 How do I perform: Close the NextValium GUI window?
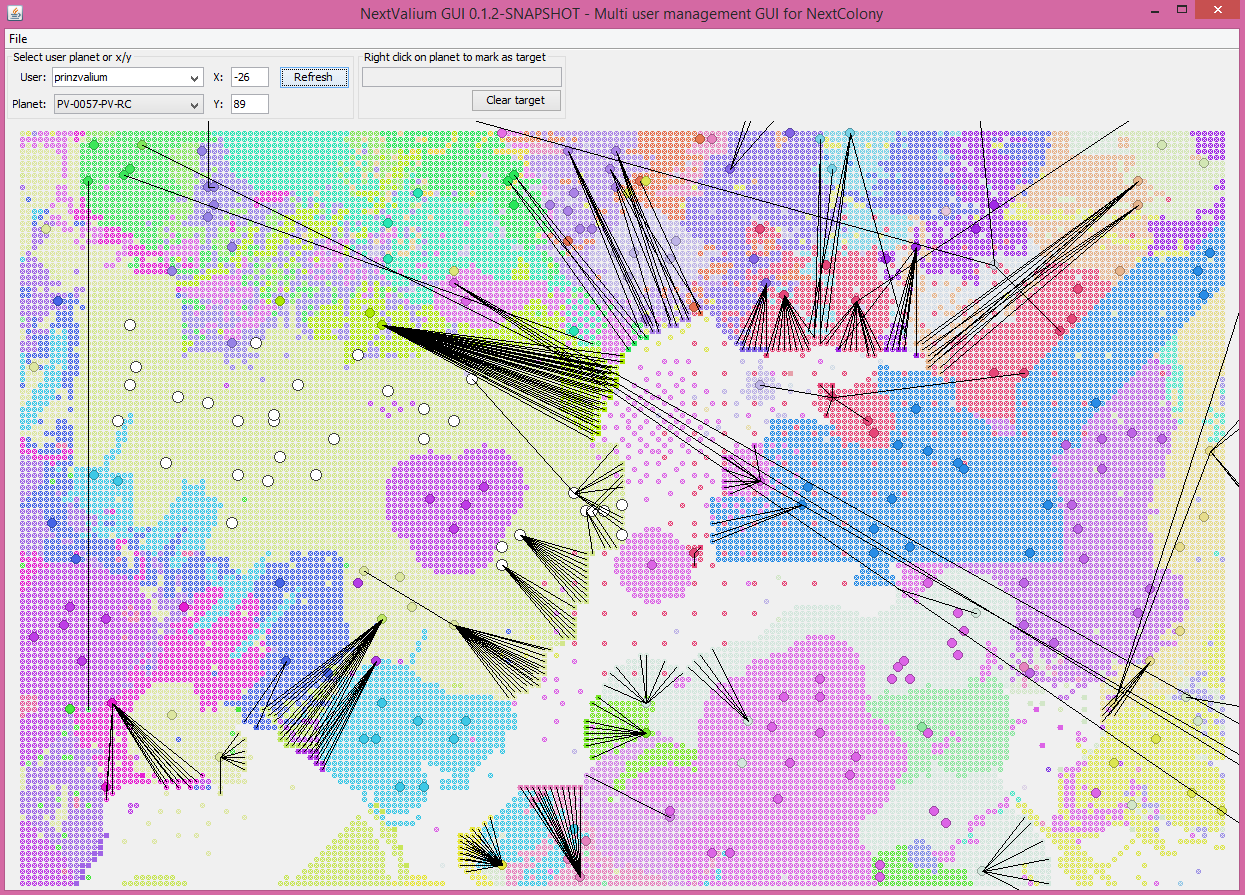(x=1217, y=10)
